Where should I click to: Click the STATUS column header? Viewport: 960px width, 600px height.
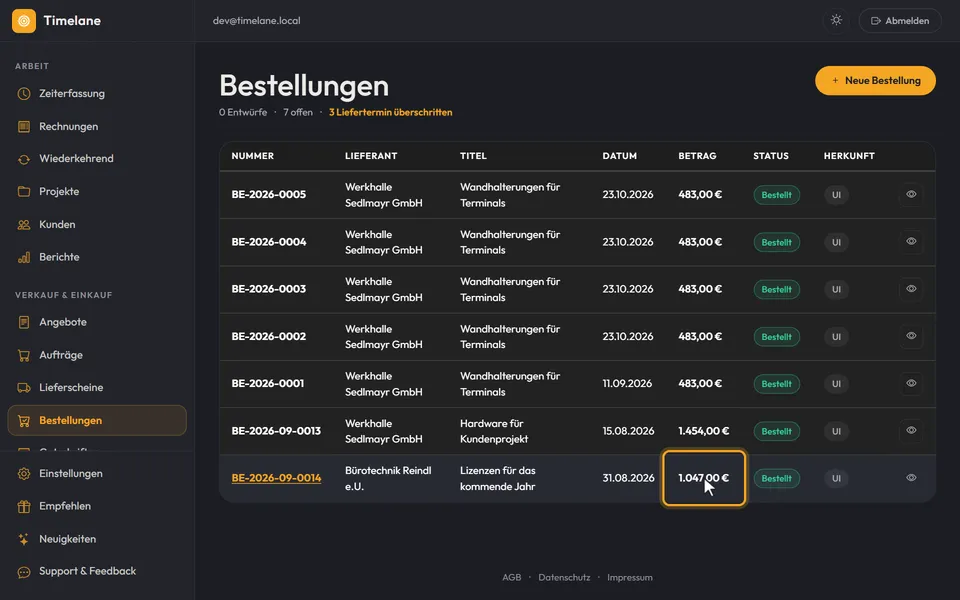pos(771,156)
